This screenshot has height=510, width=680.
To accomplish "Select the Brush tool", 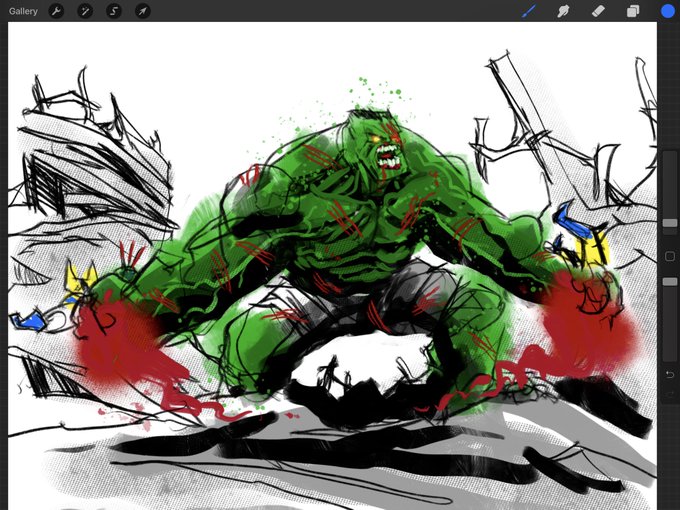I will [529, 11].
